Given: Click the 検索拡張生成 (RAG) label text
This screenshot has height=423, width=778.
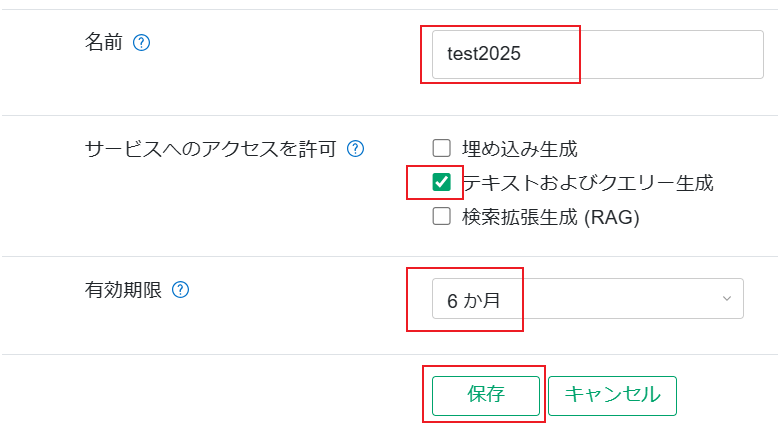Looking at the screenshot, I should 550,216.
